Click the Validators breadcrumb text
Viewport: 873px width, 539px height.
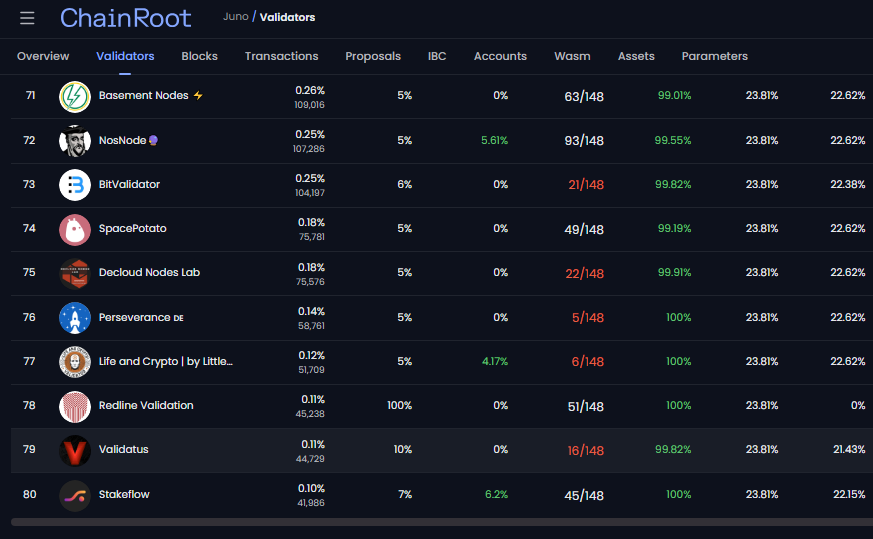tap(287, 17)
